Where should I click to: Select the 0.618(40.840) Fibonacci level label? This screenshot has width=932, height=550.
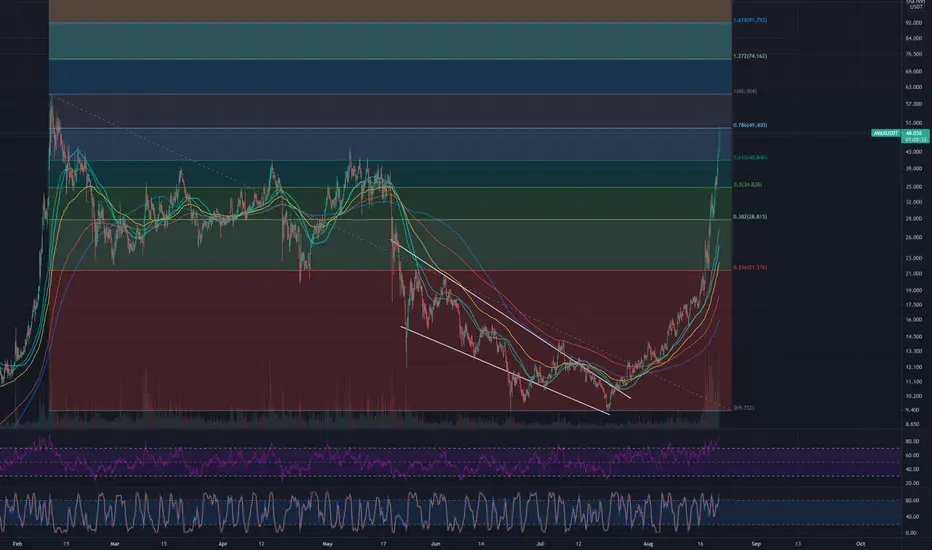(750, 158)
